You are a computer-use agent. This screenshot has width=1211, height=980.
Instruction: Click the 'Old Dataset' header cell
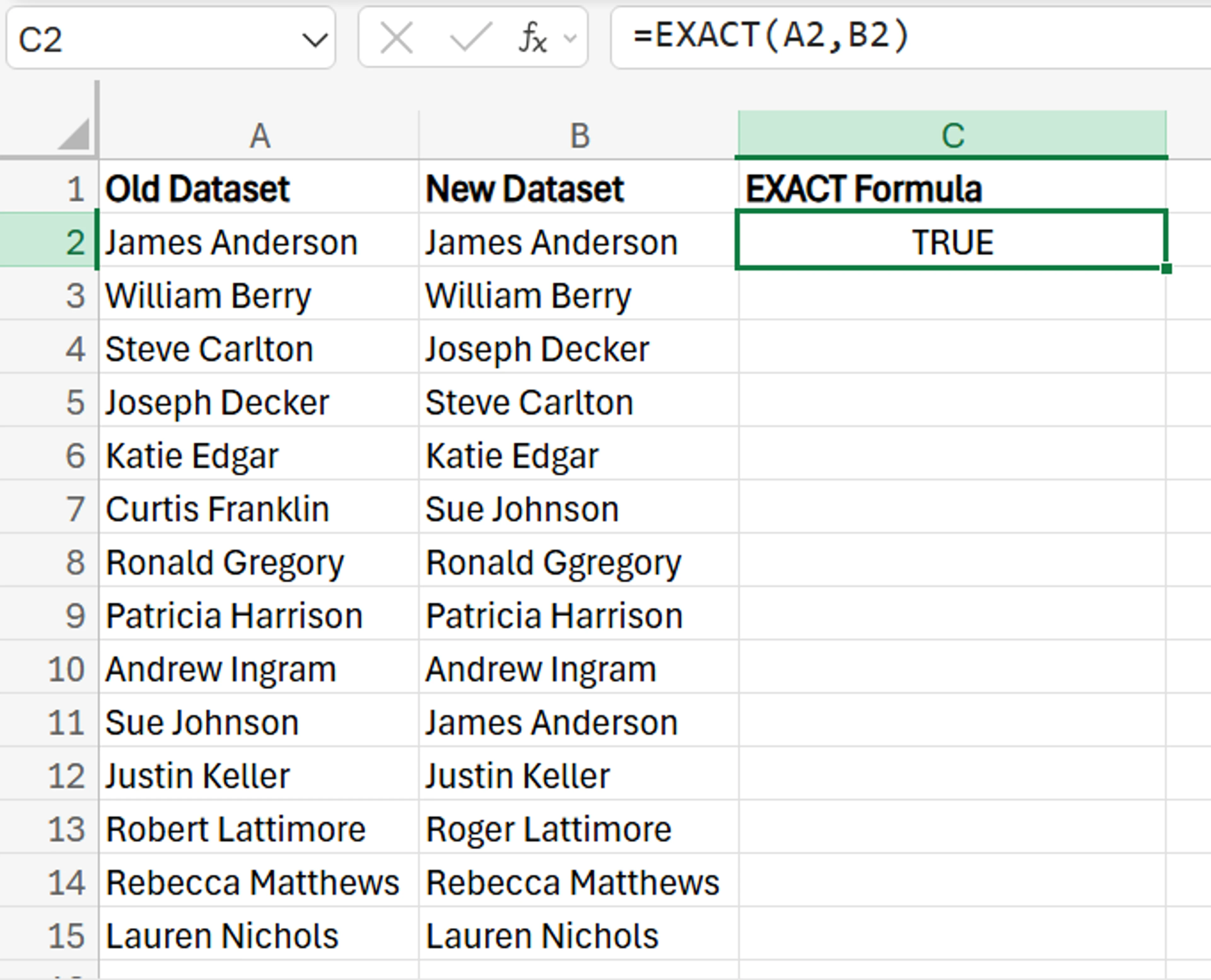pos(260,187)
